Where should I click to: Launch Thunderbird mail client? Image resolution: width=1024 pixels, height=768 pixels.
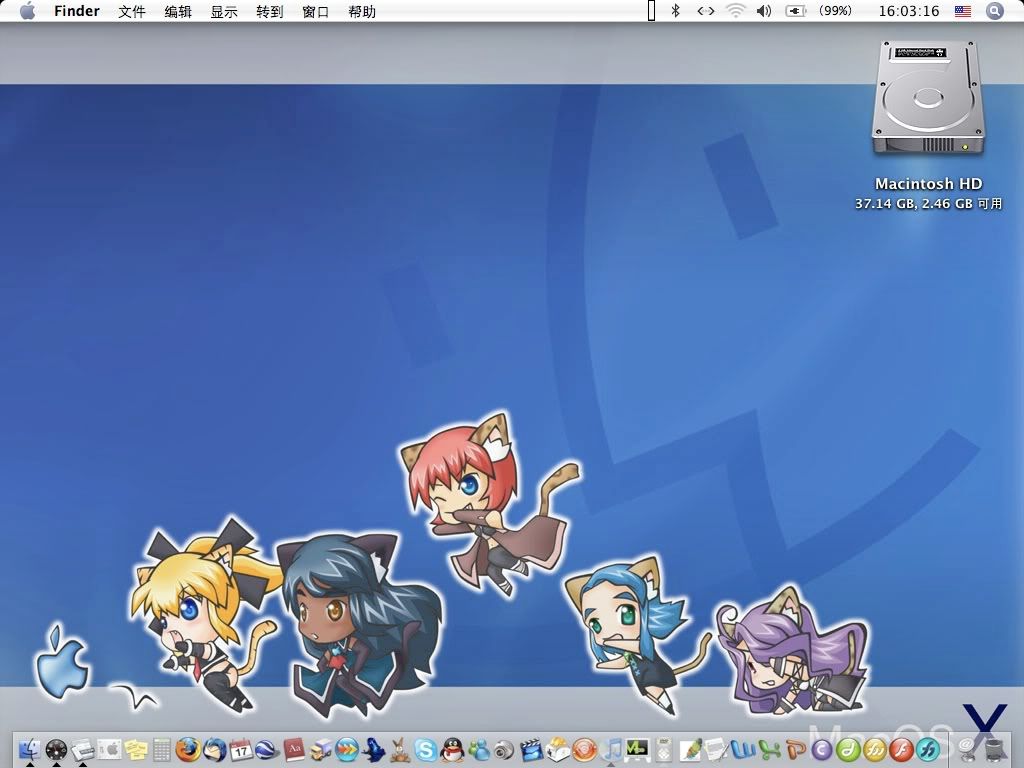click(214, 749)
